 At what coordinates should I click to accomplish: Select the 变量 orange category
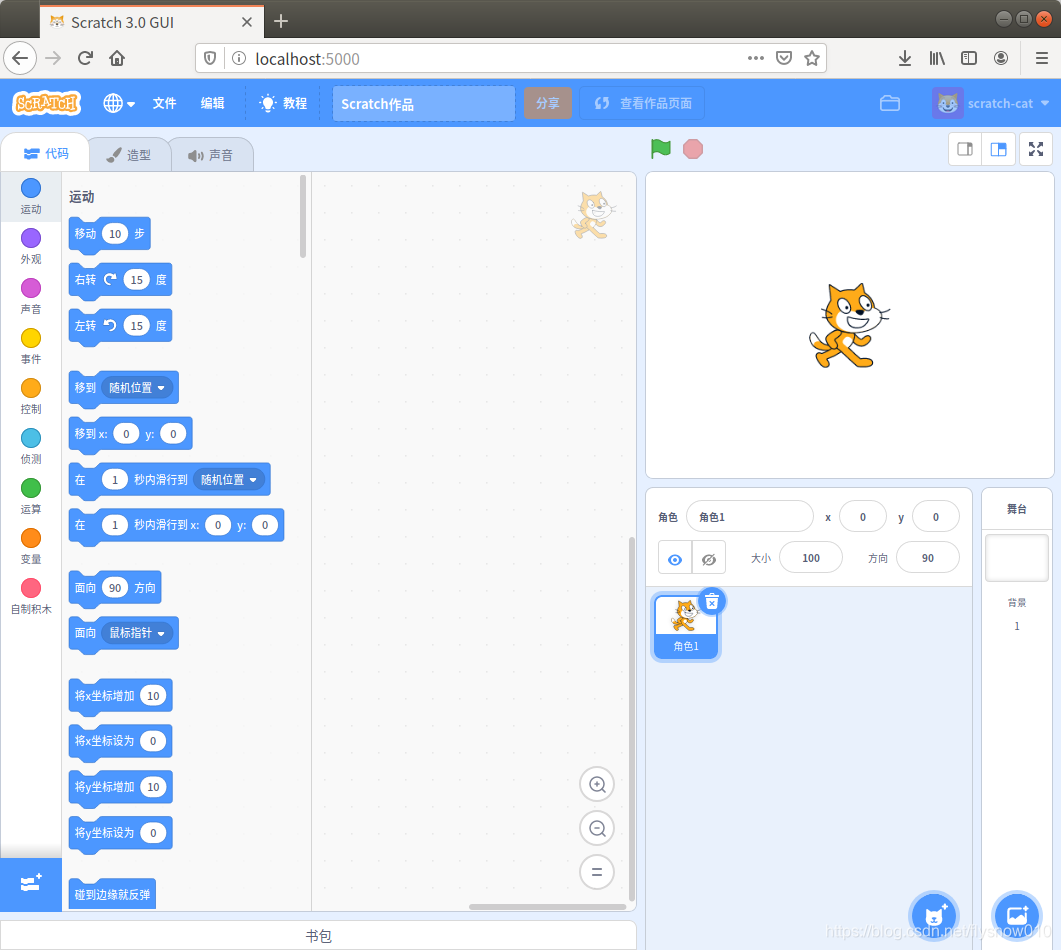point(30,546)
